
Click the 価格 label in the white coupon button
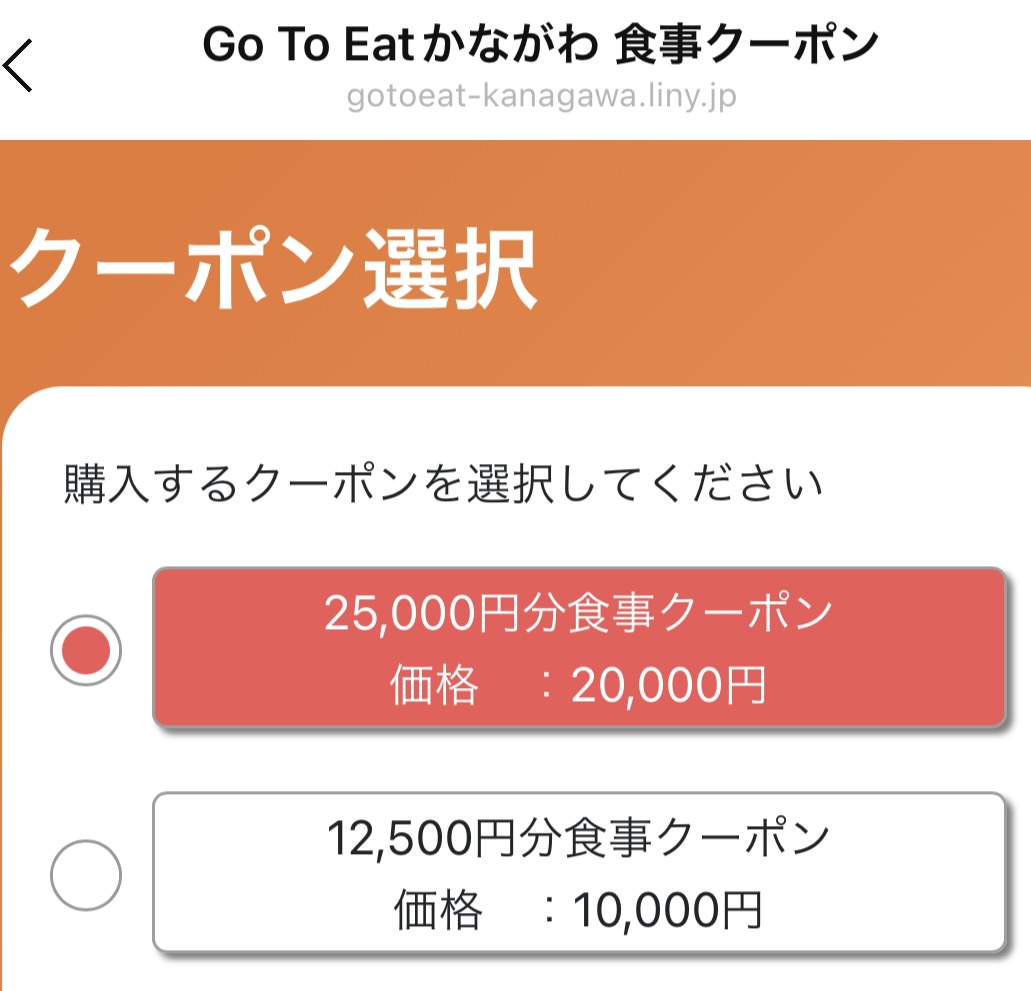(437, 910)
